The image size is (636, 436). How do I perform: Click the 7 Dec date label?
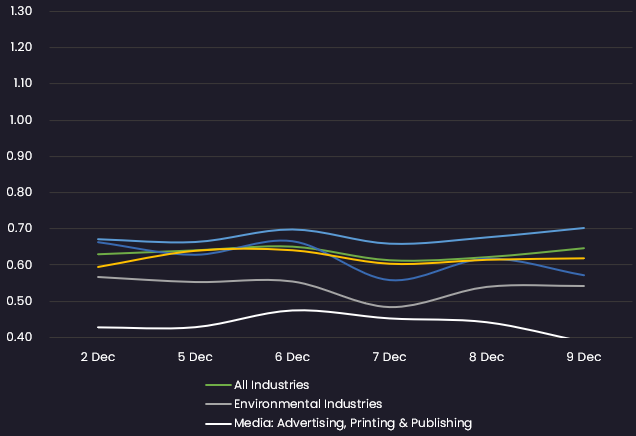389,356
